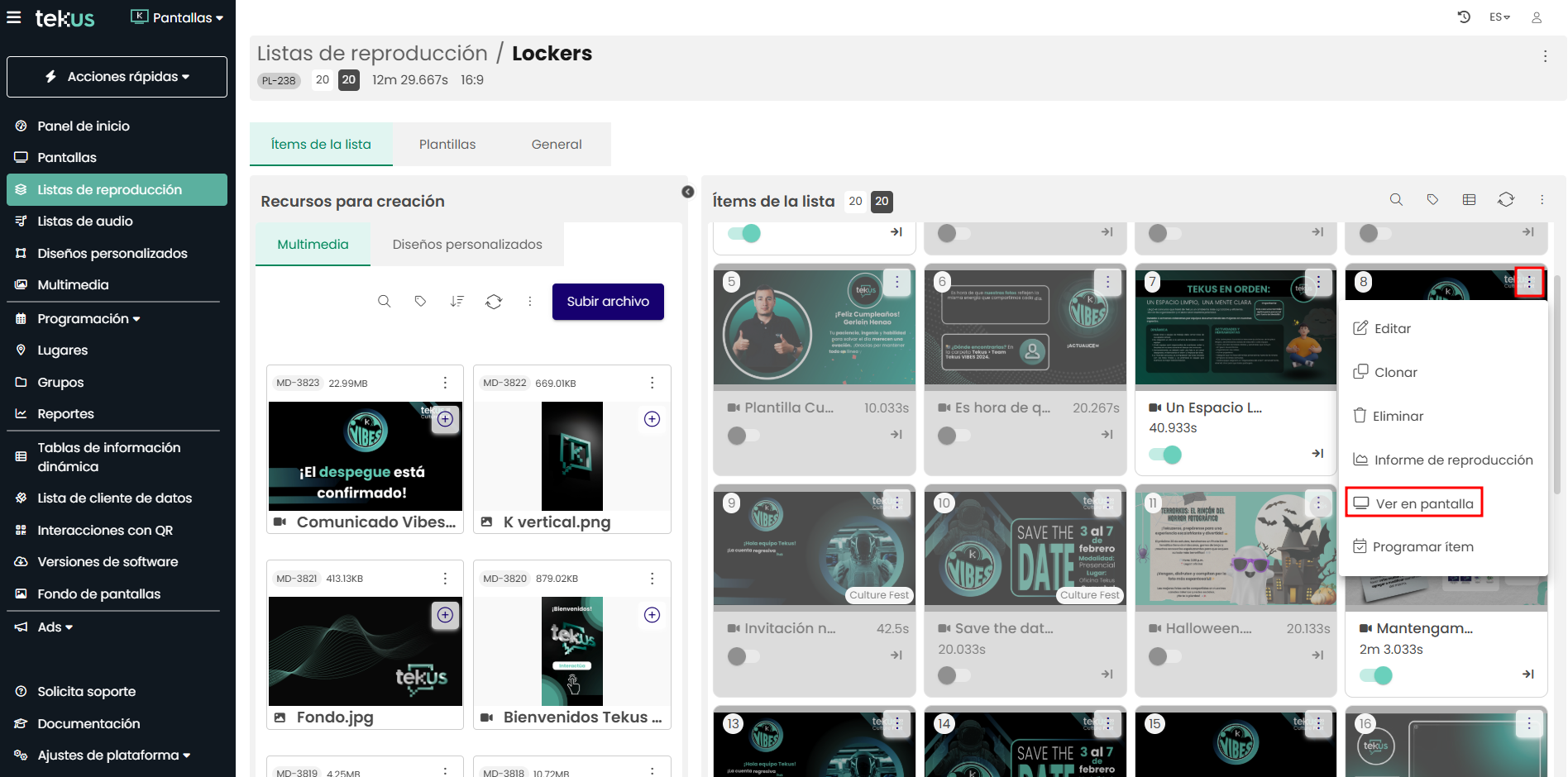Add Comunicado Vibes media with its plus icon
Screen dimensions: 1568x777
(x=446, y=419)
